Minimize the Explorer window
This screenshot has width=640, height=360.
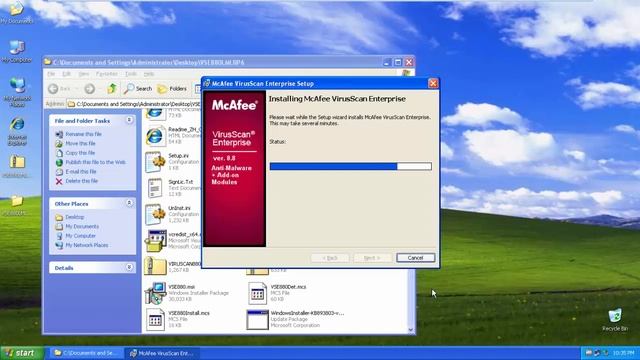pos(387,62)
